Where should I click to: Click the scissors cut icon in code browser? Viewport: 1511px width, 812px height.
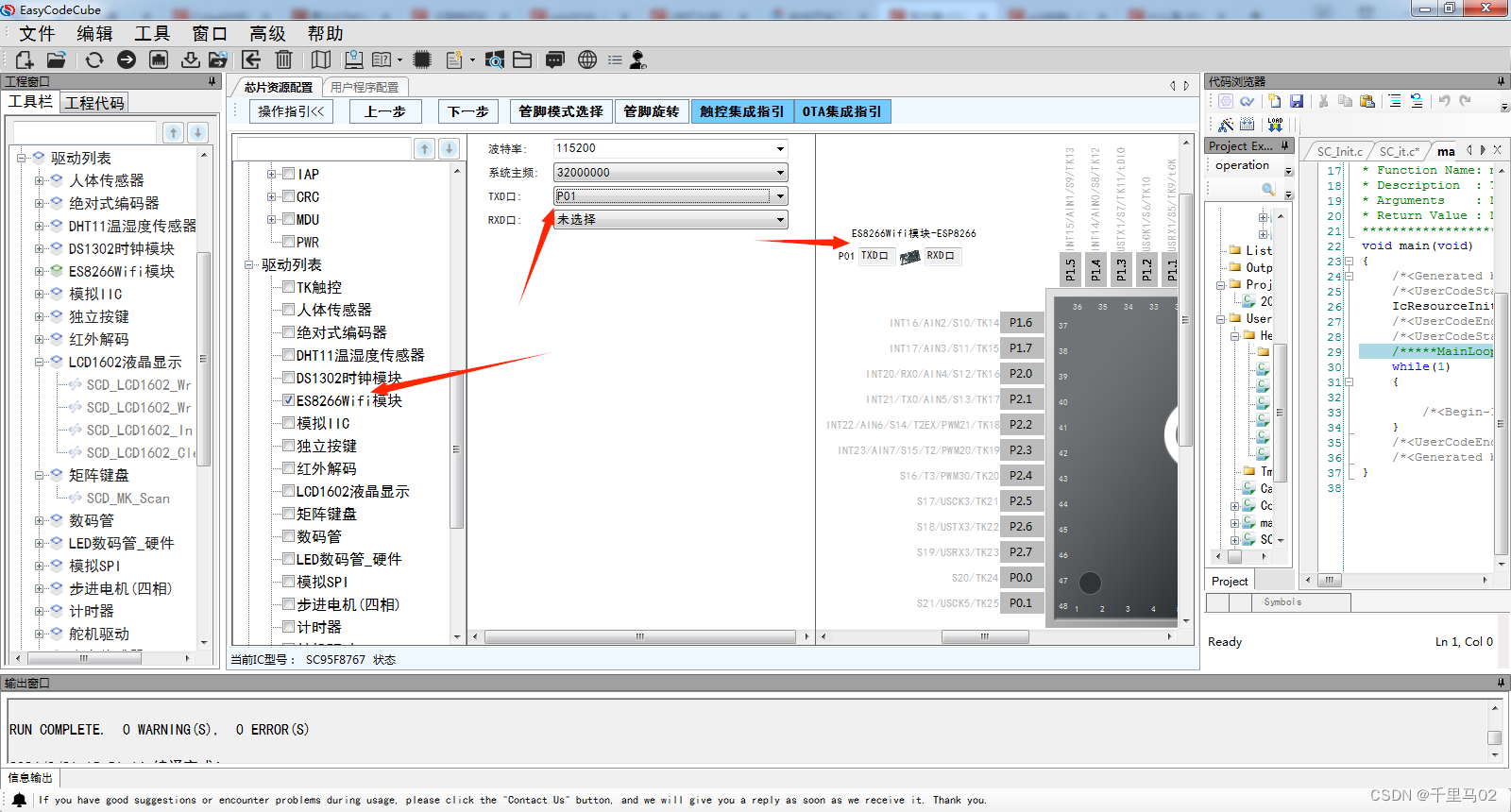1323,101
